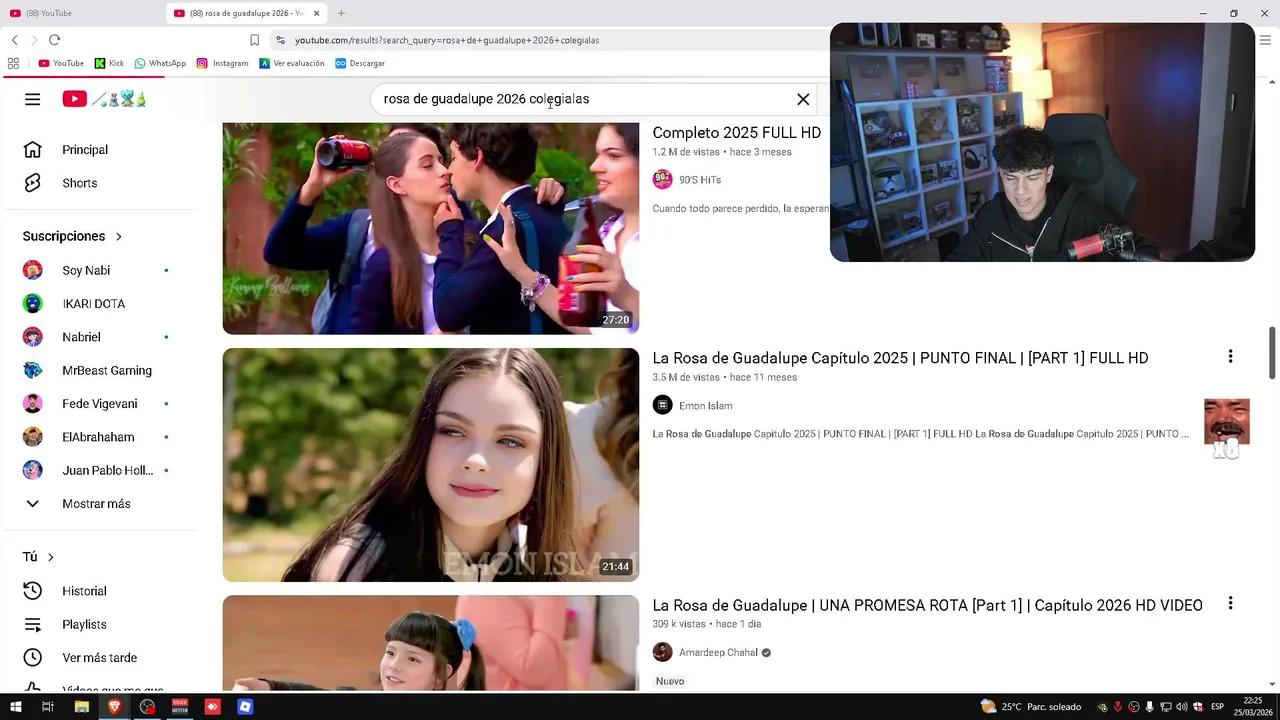1280x720 pixels.
Task: Open the Kick bookmark
Action: pyautogui.click(x=109, y=63)
